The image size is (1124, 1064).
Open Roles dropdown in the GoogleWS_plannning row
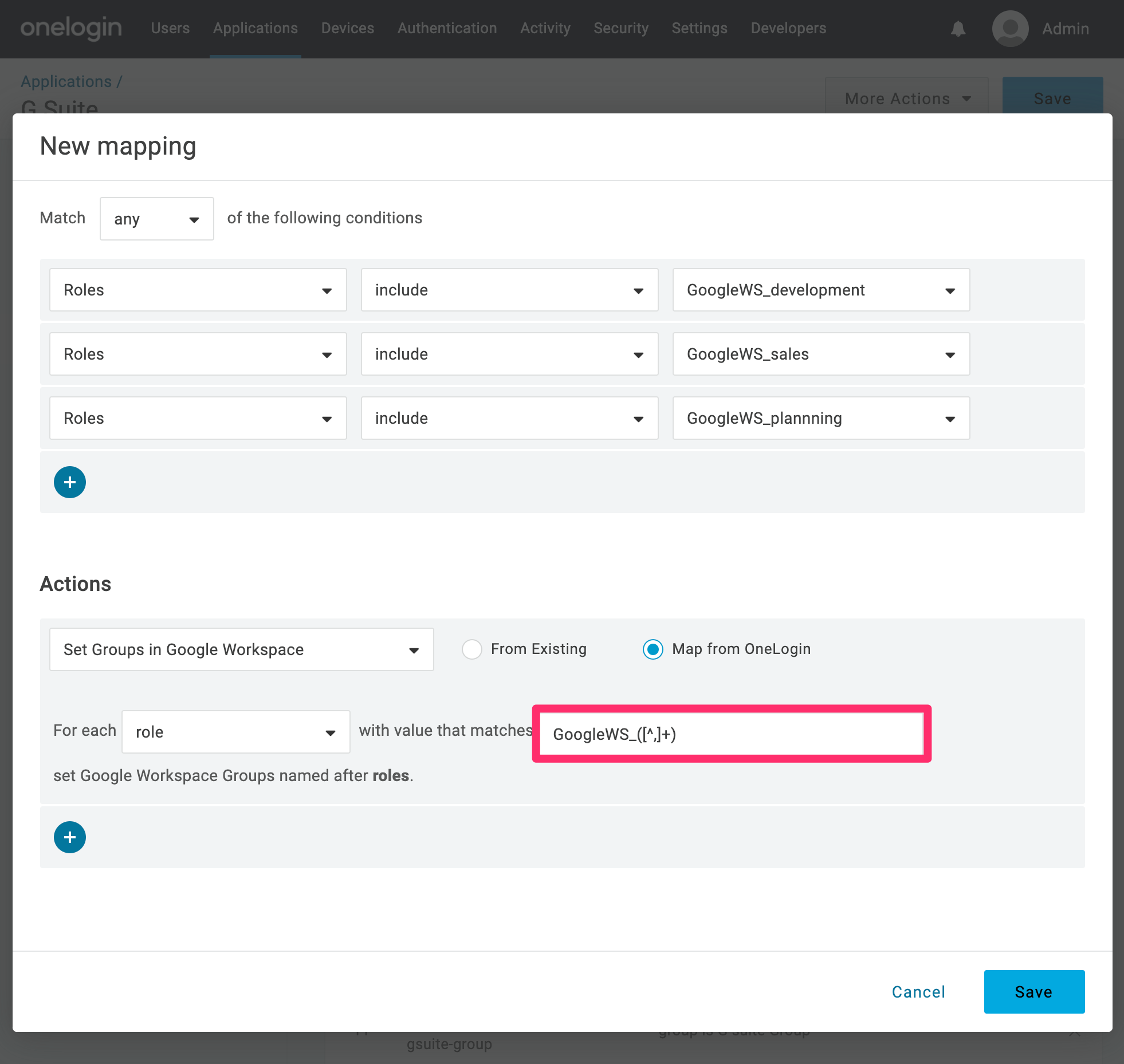click(198, 418)
